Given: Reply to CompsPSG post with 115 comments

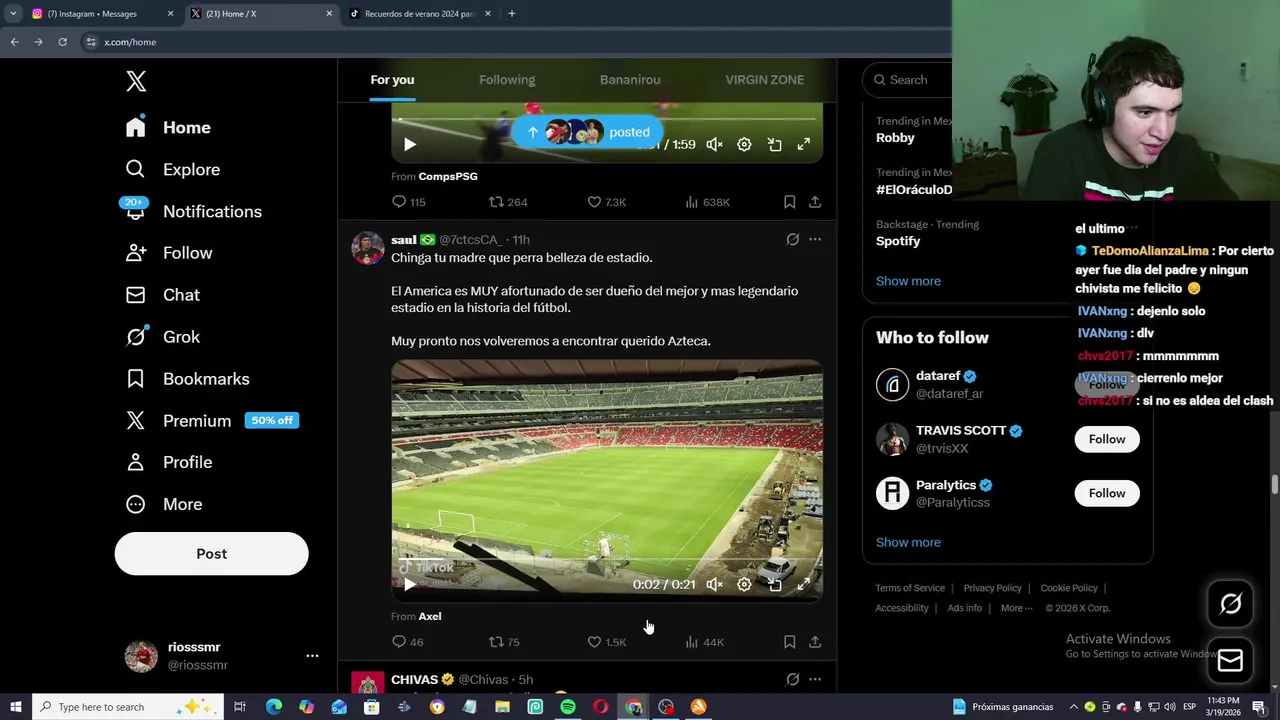Looking at the screenshot, I should [x=408, y=202].
